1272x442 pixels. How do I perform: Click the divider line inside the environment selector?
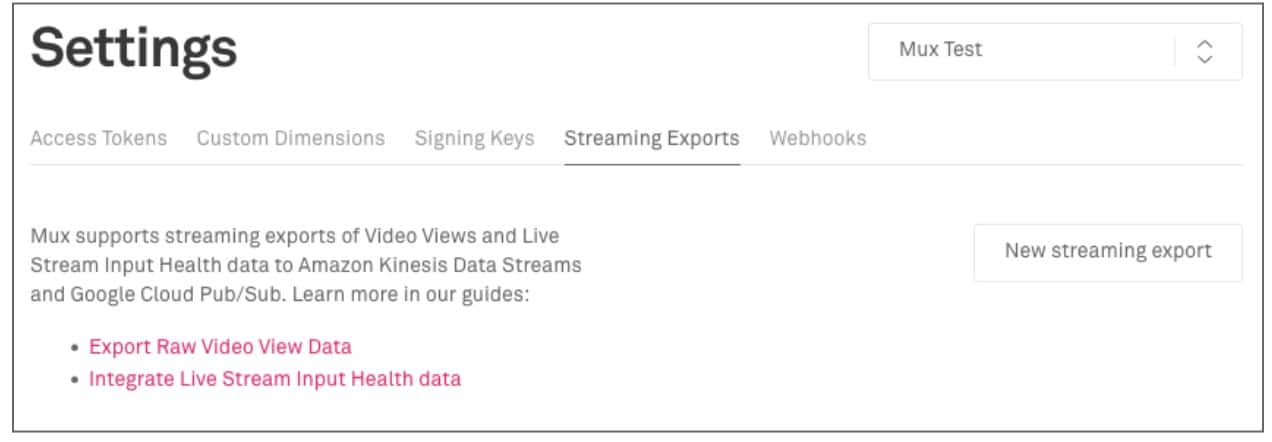(x=1175, y=51)
